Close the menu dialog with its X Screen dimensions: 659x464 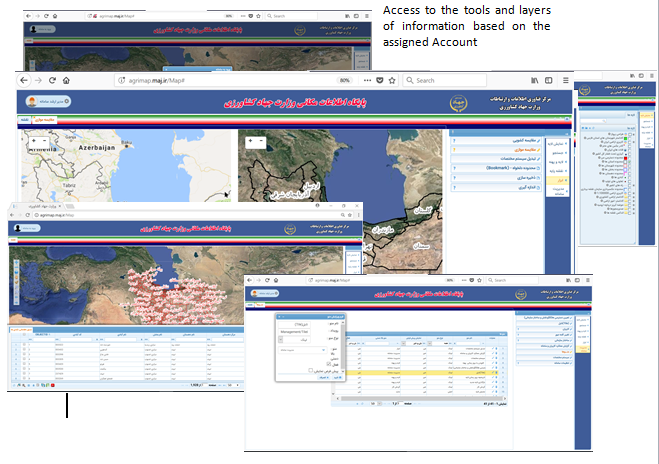pos(279,317)
